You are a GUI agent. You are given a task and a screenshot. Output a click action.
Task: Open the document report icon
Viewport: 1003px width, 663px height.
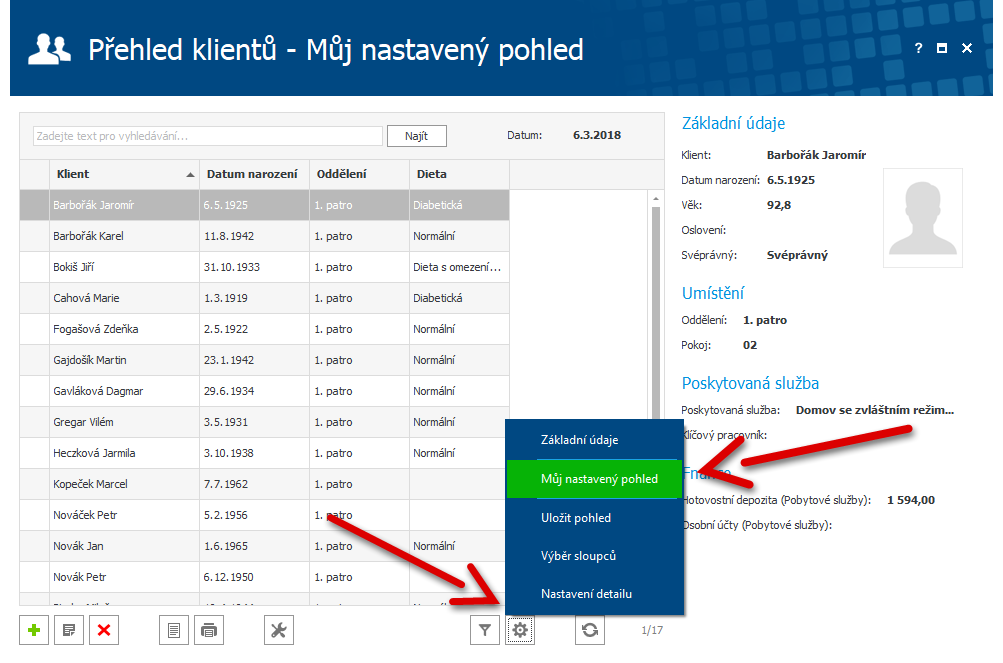174,630
